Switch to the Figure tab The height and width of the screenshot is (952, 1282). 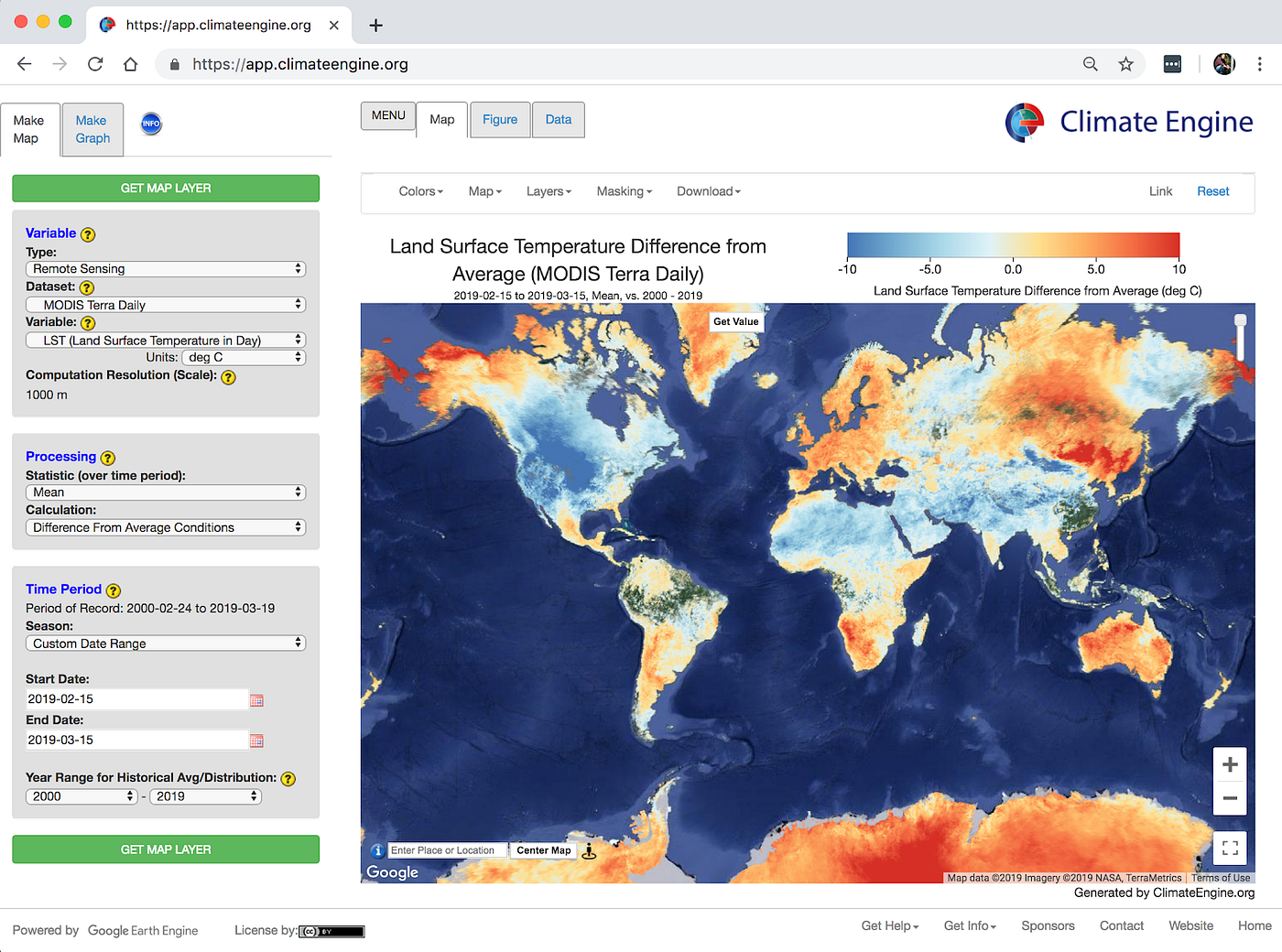click(x=500, y=120)
